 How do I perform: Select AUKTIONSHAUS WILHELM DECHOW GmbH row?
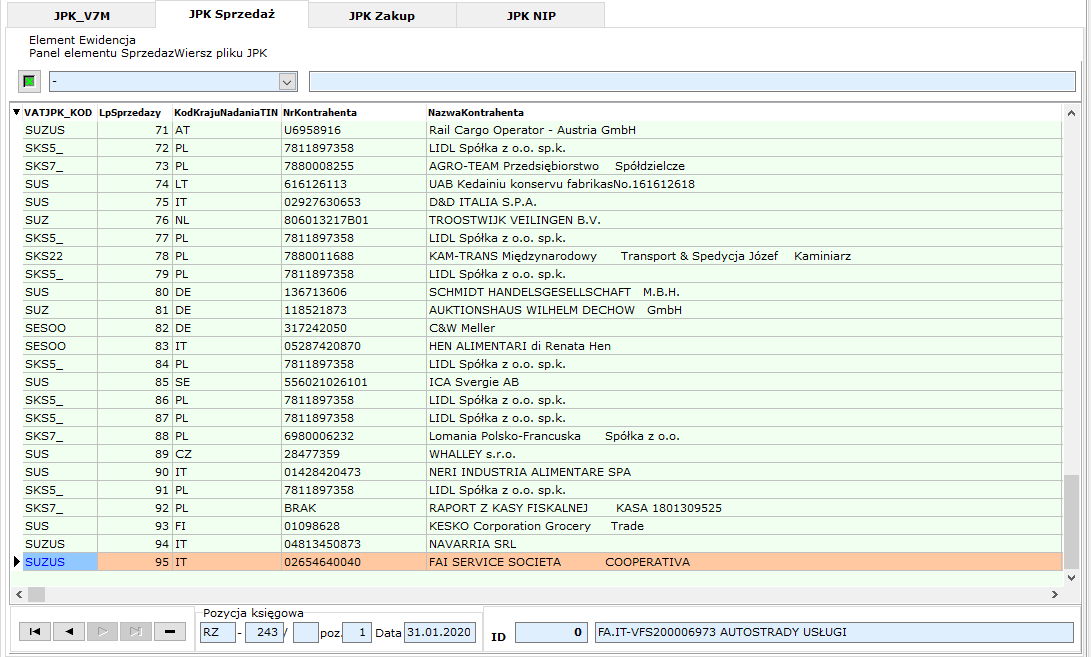(543, 310)
